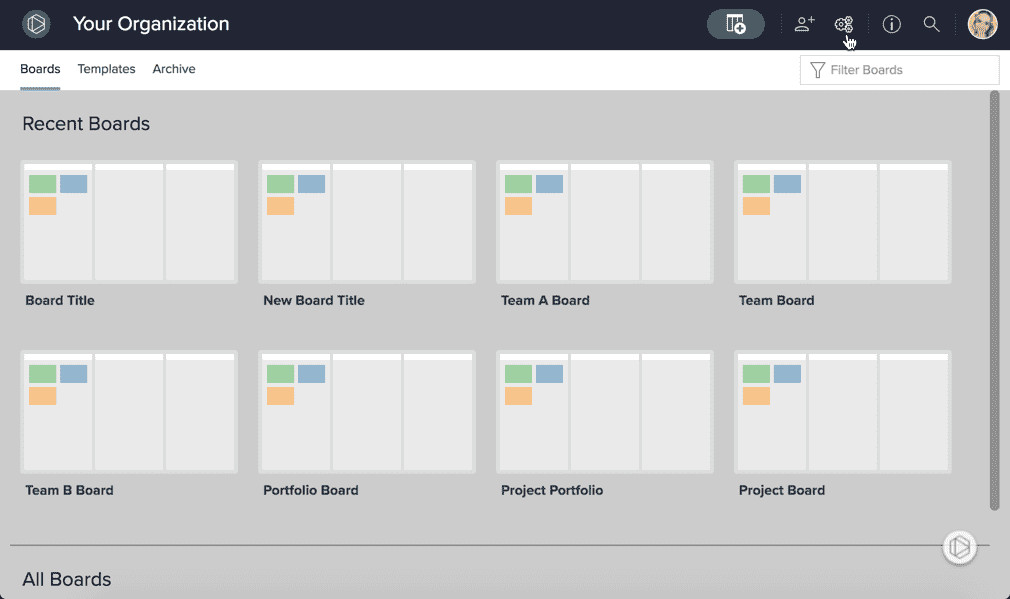Image resolution: width=1010 pixels, height=599 pixels.
Task: Open the Portfolio Board thumbnail
Action: (367, 412)
